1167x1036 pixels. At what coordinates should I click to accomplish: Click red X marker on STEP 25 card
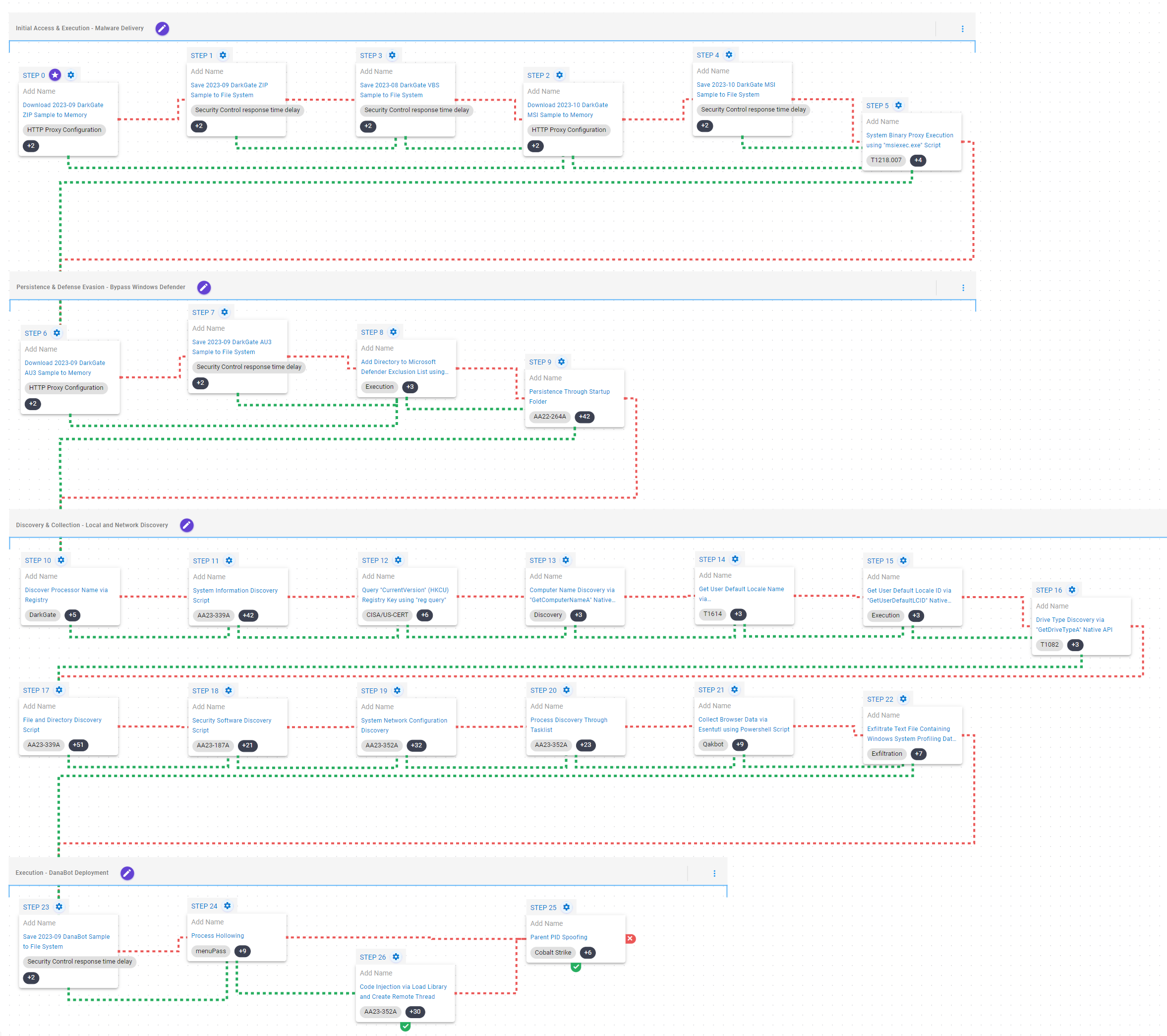coord(630,938)
